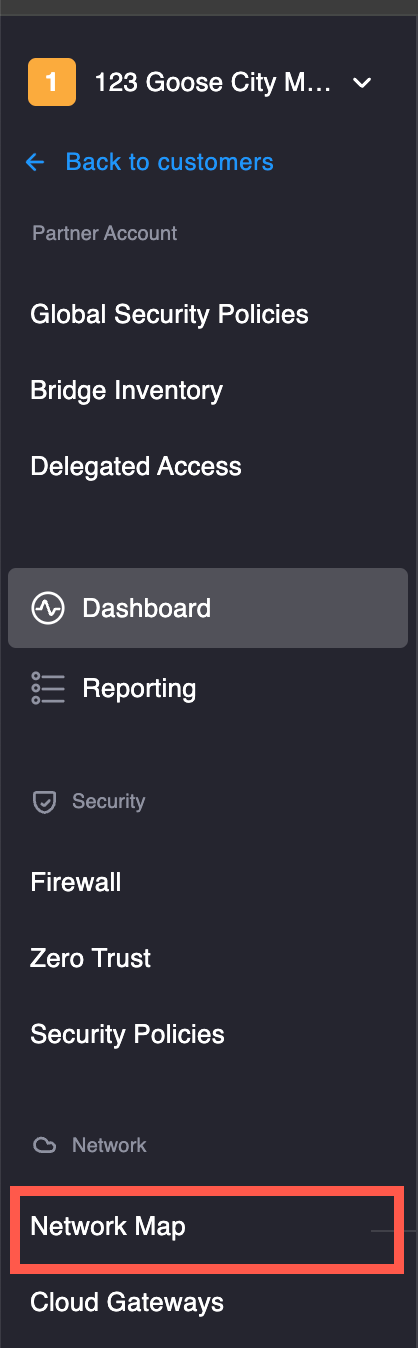The image size is (418, 1348).
Task: Click the Network cloud icon
Action: (x=44, y=1146)
